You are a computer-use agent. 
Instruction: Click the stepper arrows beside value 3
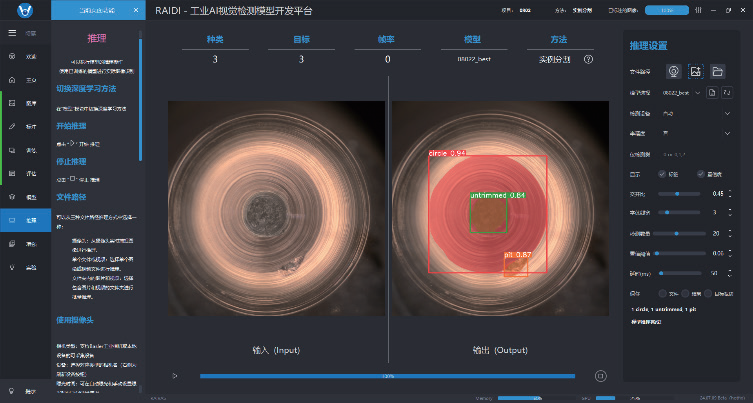[x=730, y=212]
